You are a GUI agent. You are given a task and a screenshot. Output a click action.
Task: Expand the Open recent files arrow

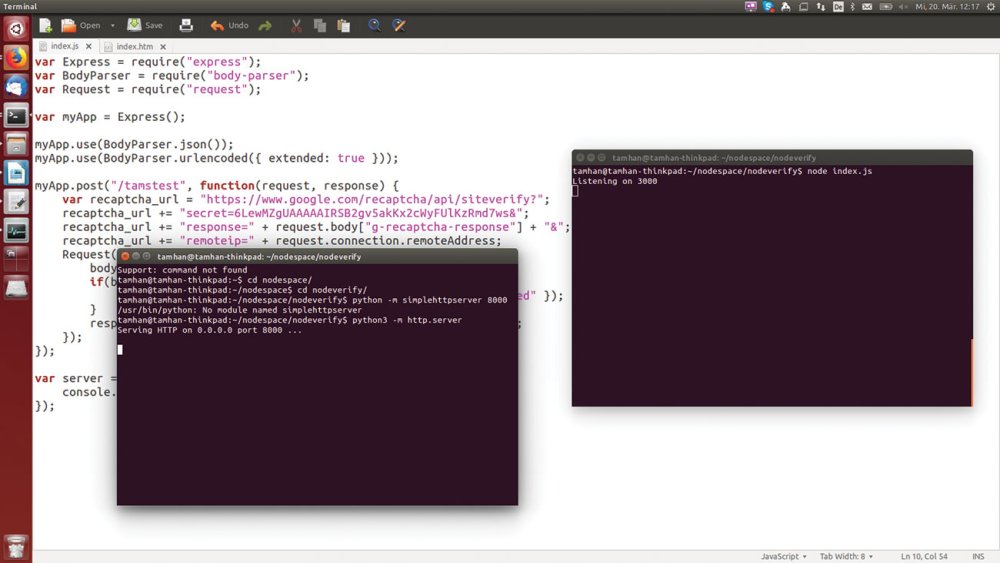pos(112,26)
